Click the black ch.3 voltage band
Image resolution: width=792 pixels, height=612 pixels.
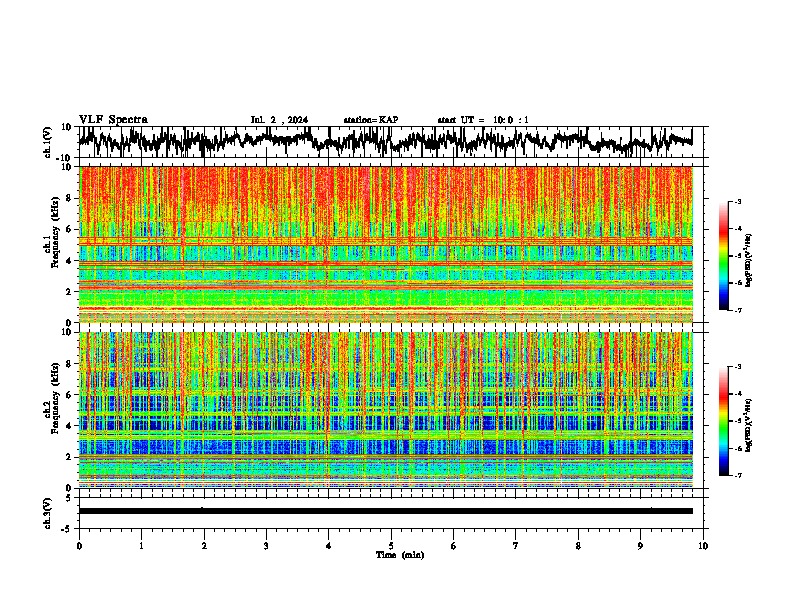(x=386, y=511)
